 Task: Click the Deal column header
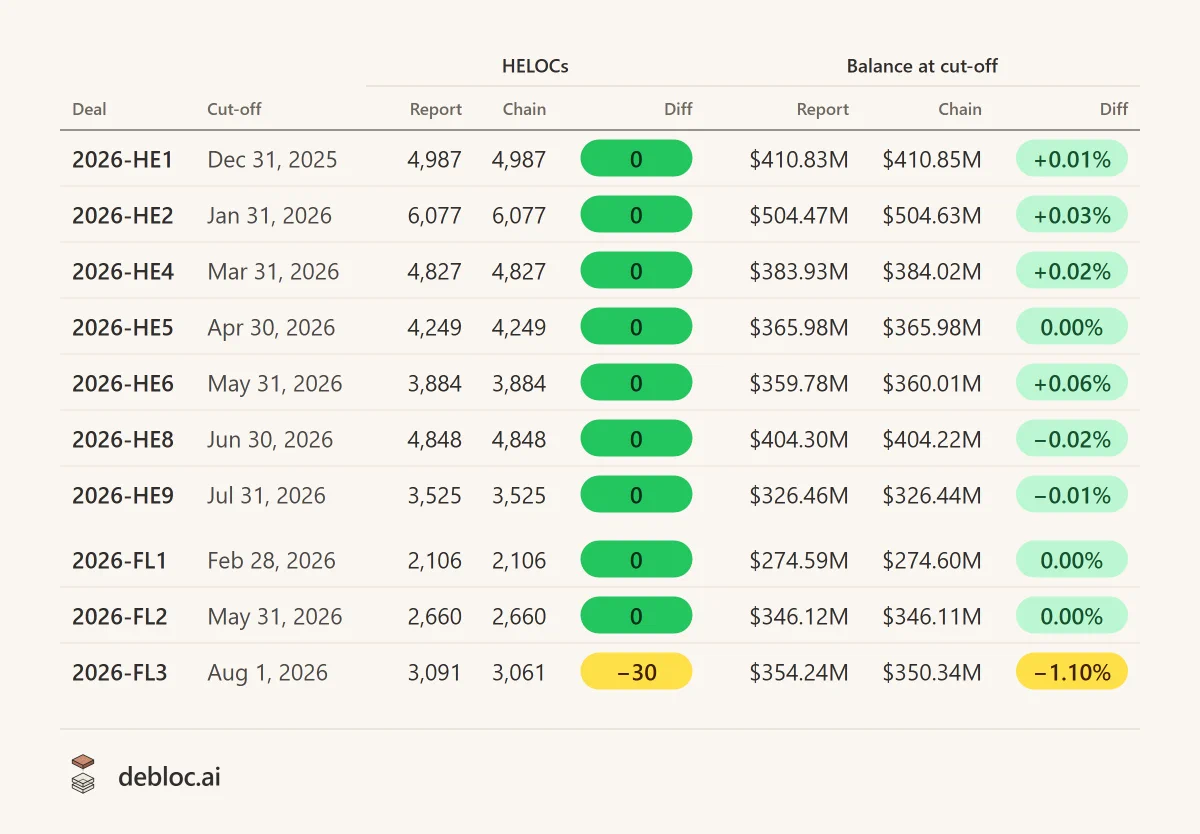[89, 109]
